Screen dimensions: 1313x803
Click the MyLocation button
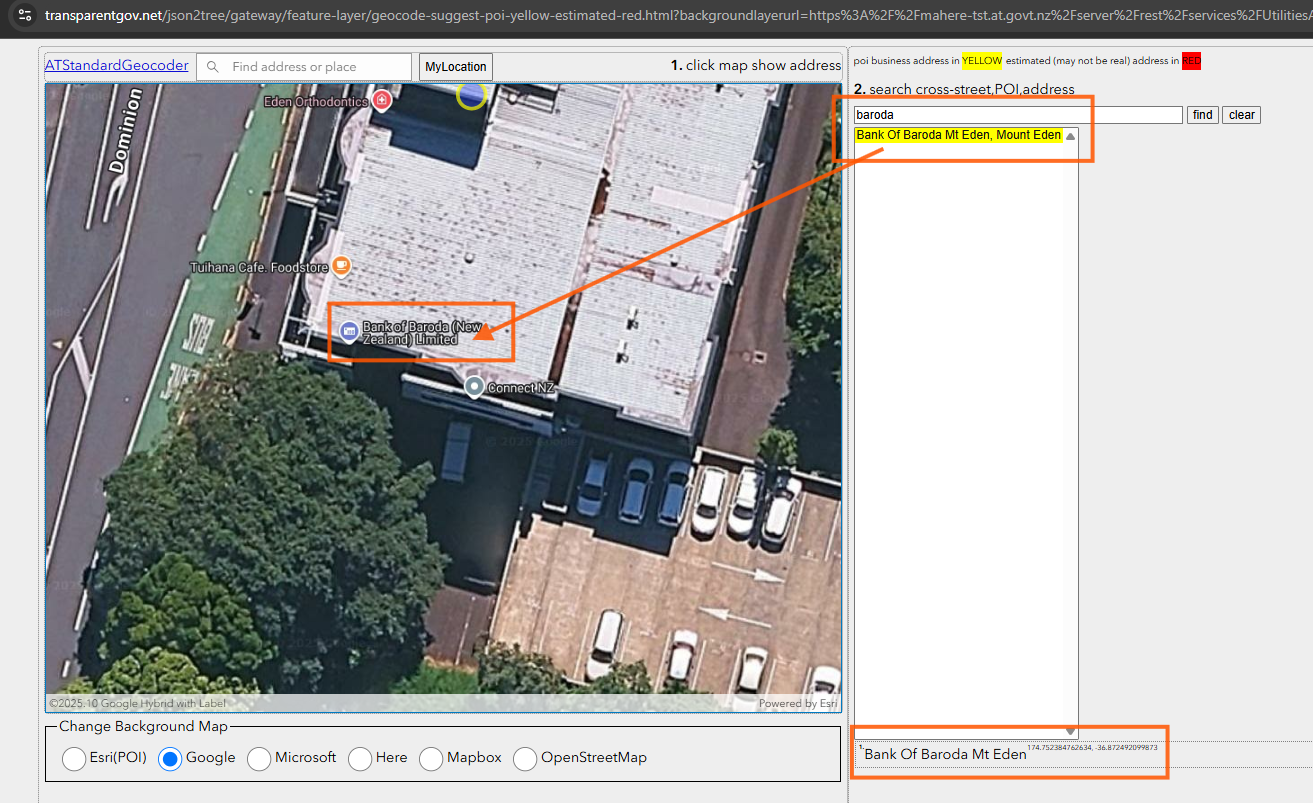pos(456,67)
